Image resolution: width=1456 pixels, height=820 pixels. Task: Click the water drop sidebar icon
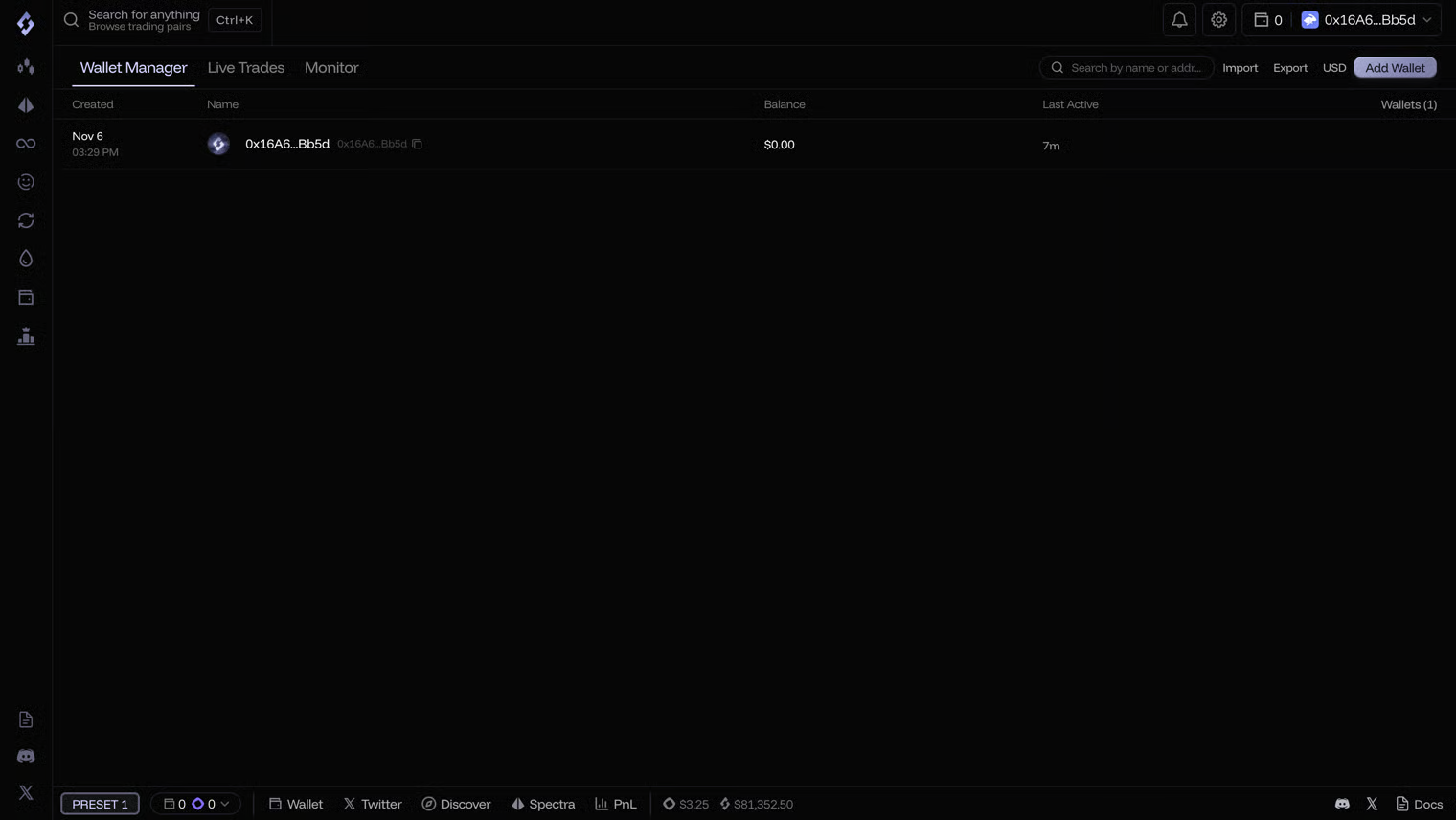[26, 259]
